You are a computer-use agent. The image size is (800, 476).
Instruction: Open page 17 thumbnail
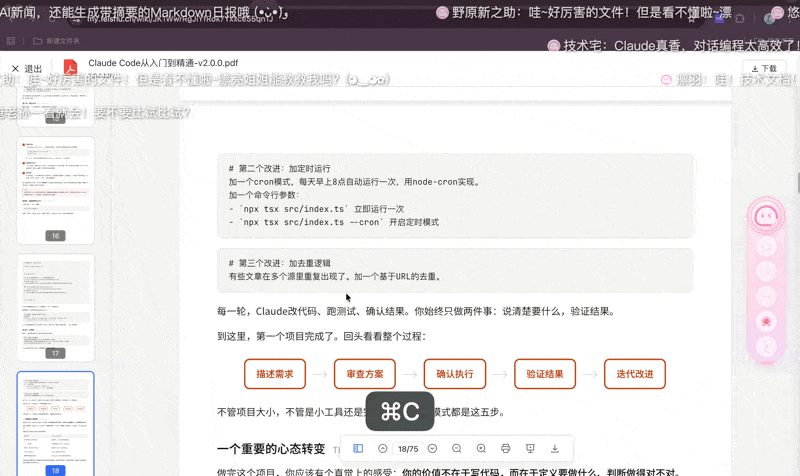tap(56, 308)
